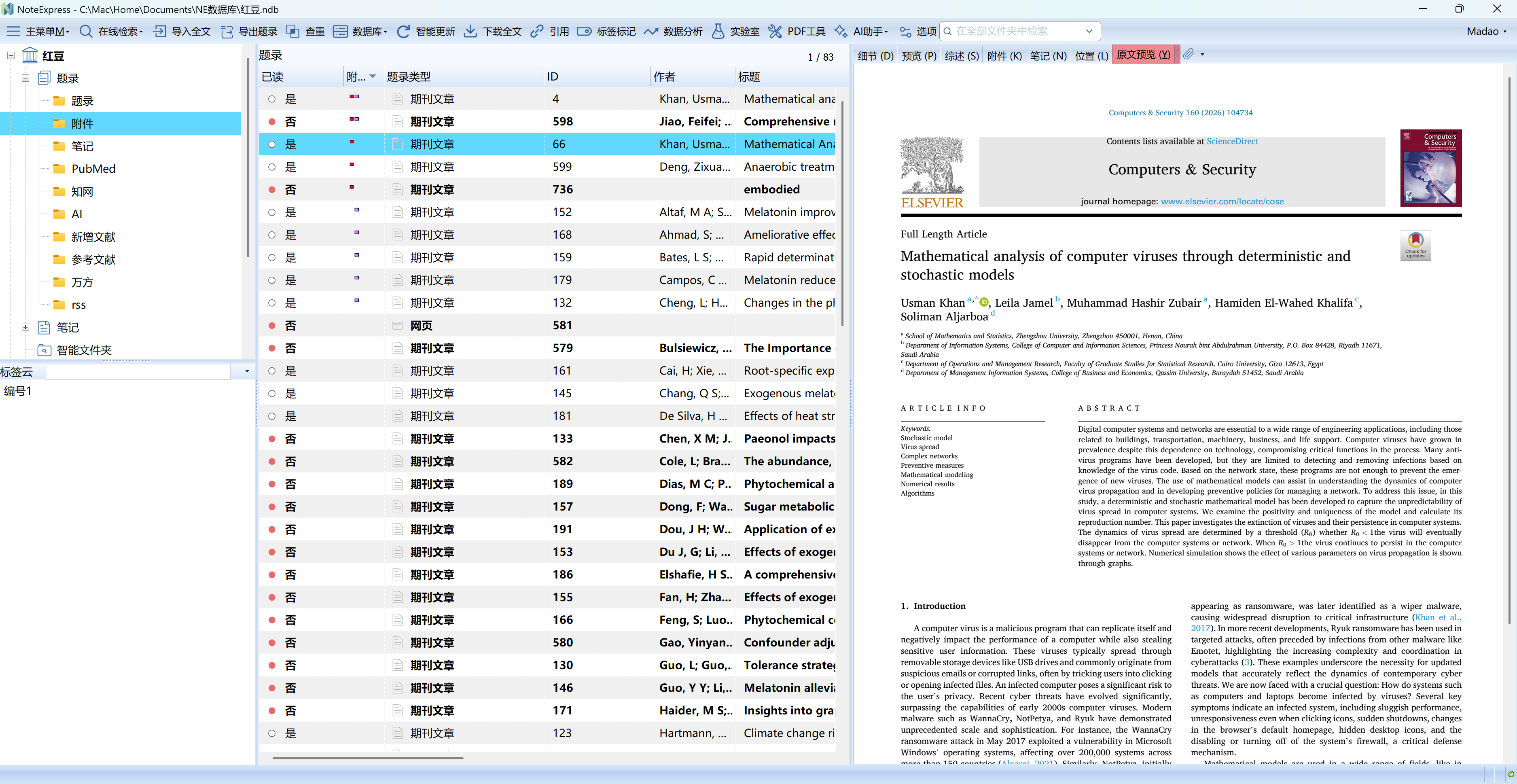1517x784 pixels.
Task: Expand the 笔记 tree node
Action: pos(25,327)
